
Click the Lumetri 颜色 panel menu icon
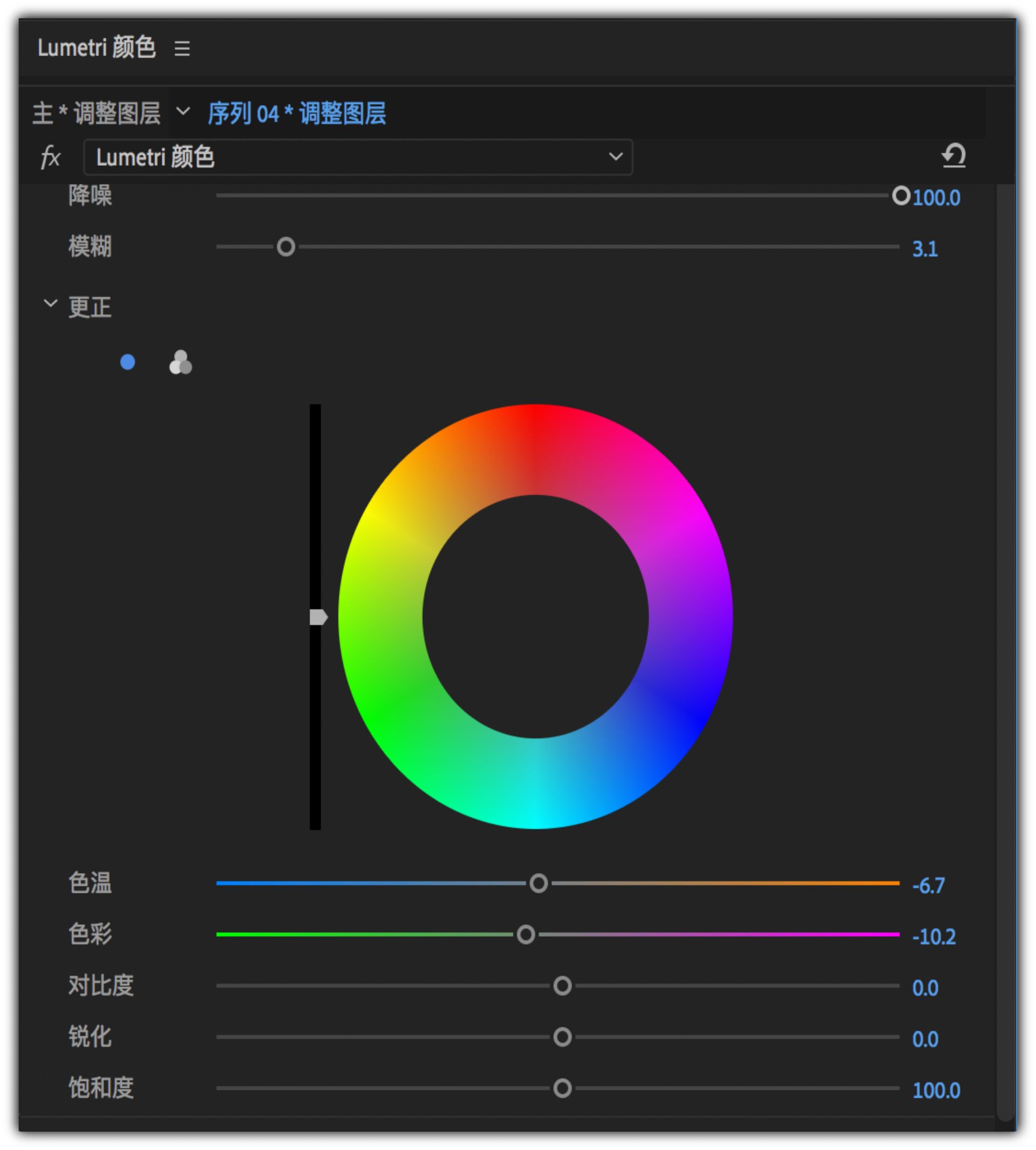[x=183, y=50]
